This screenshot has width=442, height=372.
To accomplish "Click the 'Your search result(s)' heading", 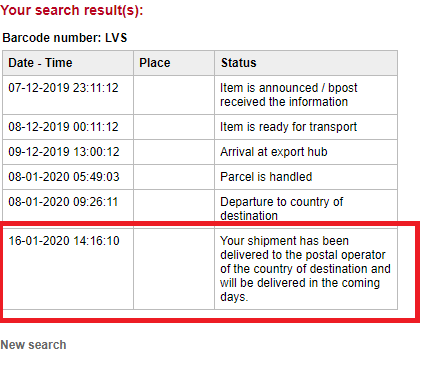I will (72, 10).
